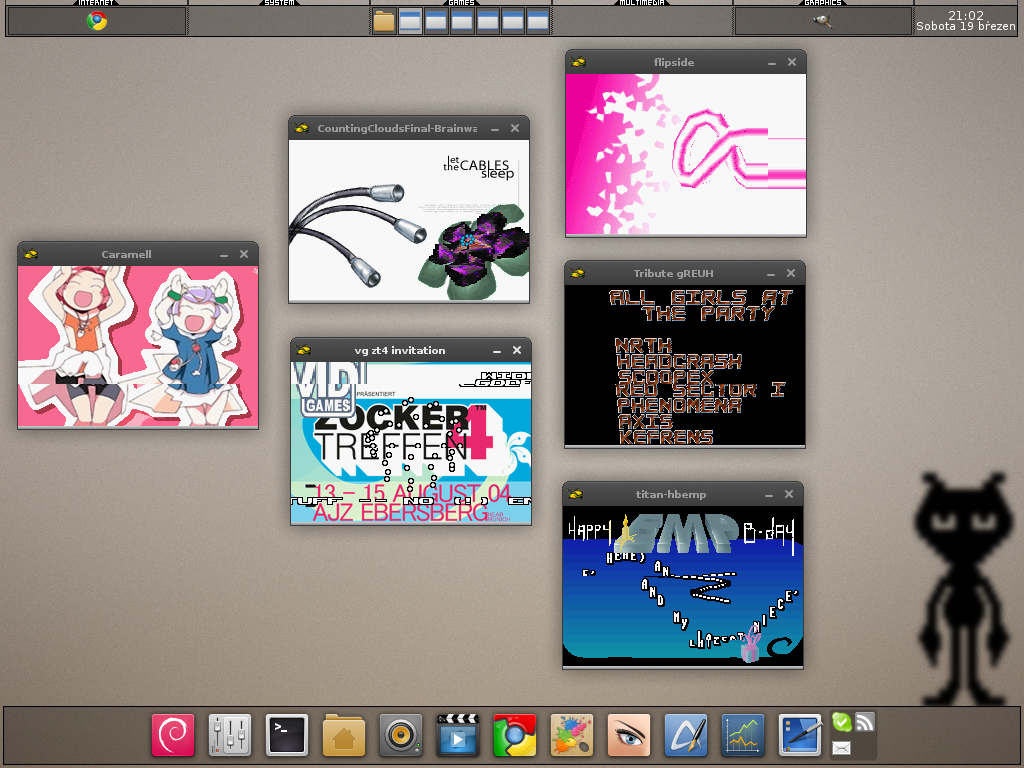Open the window menu icon of CountingCloudsFinal-Brainwa
The image size is (1024, 768).
click(301, 128)
